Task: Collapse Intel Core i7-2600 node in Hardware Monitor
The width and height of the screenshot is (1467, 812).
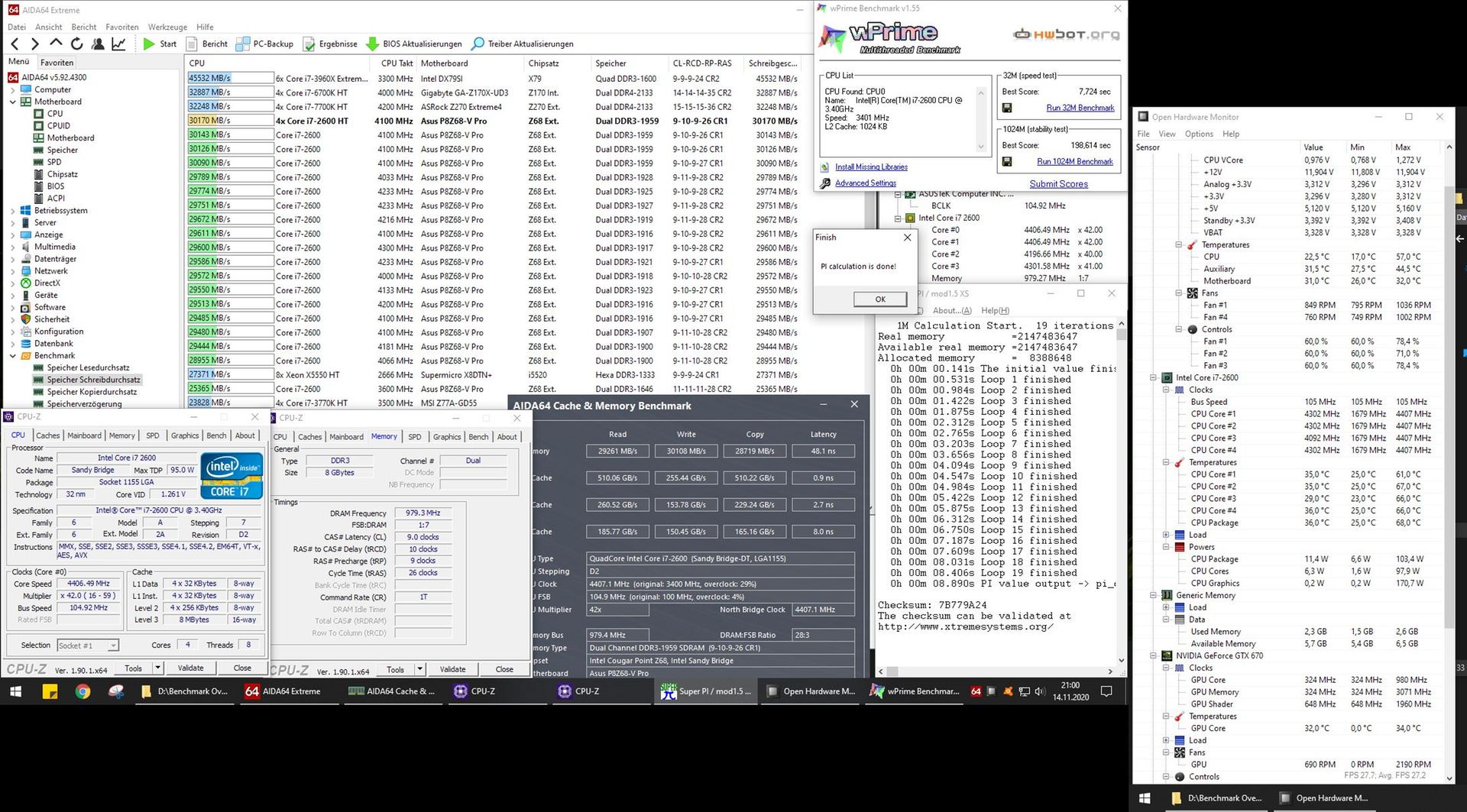Action: [1153, 378]
